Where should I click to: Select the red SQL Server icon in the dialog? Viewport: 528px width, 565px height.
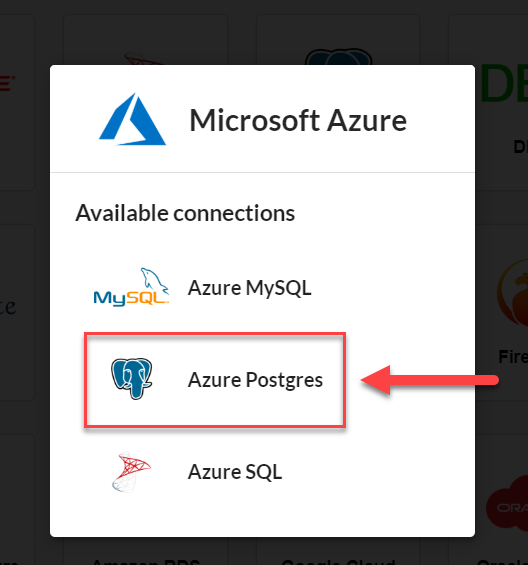131,472
